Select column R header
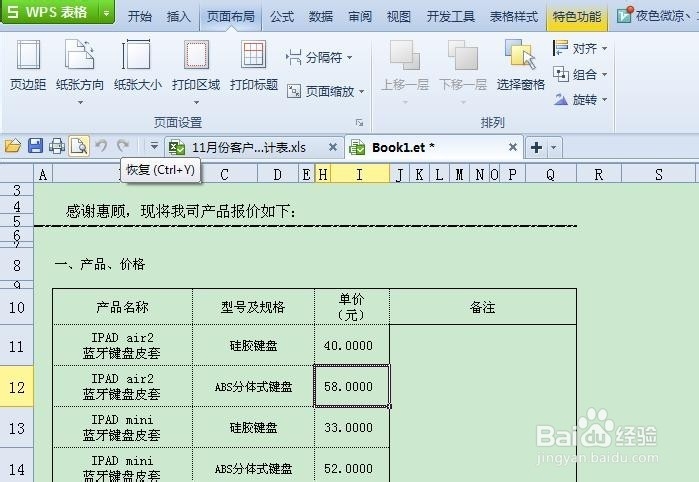699x482 pixels. [x=599, y=174]
